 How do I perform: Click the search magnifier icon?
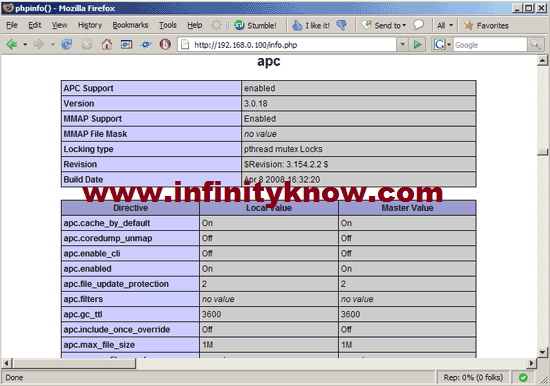535,45
